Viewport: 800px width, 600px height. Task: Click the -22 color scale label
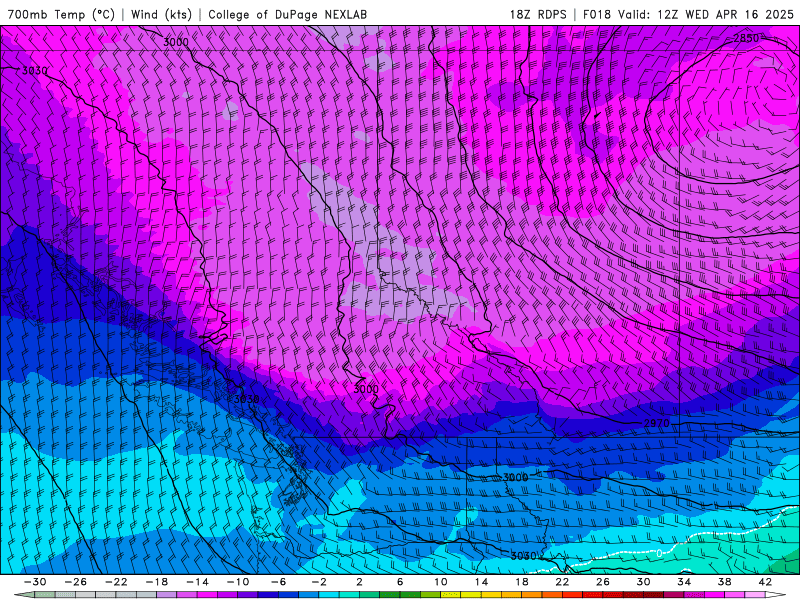(x=116, y=582)
